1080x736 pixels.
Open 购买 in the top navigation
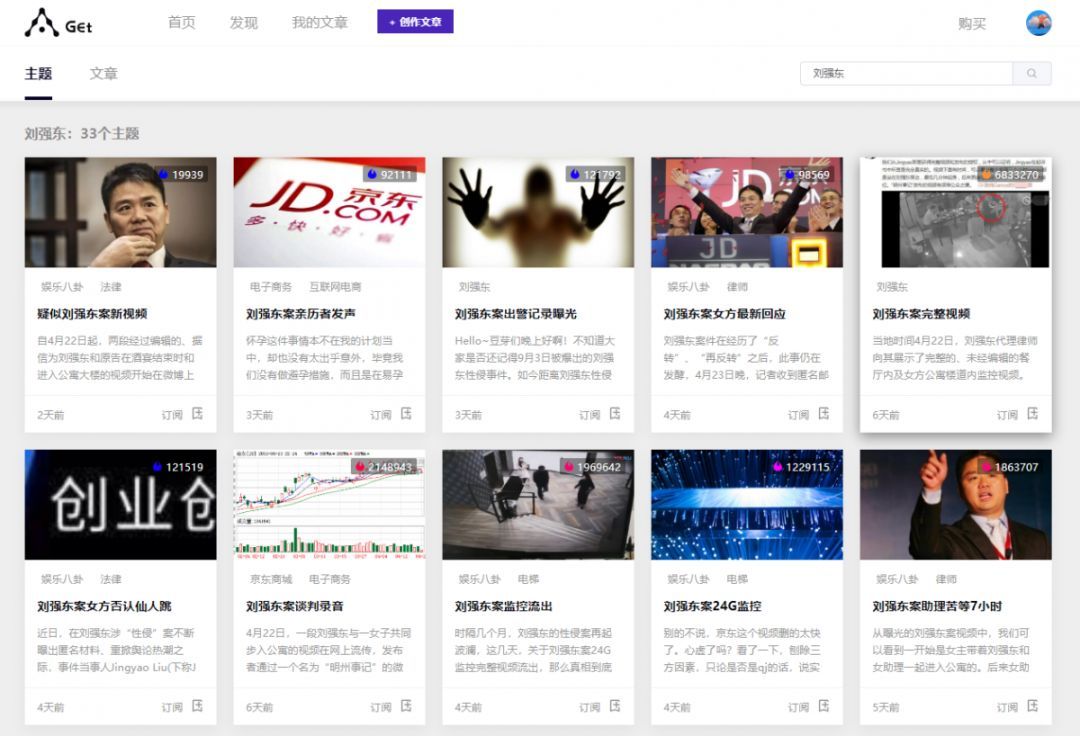click(972, 23)
